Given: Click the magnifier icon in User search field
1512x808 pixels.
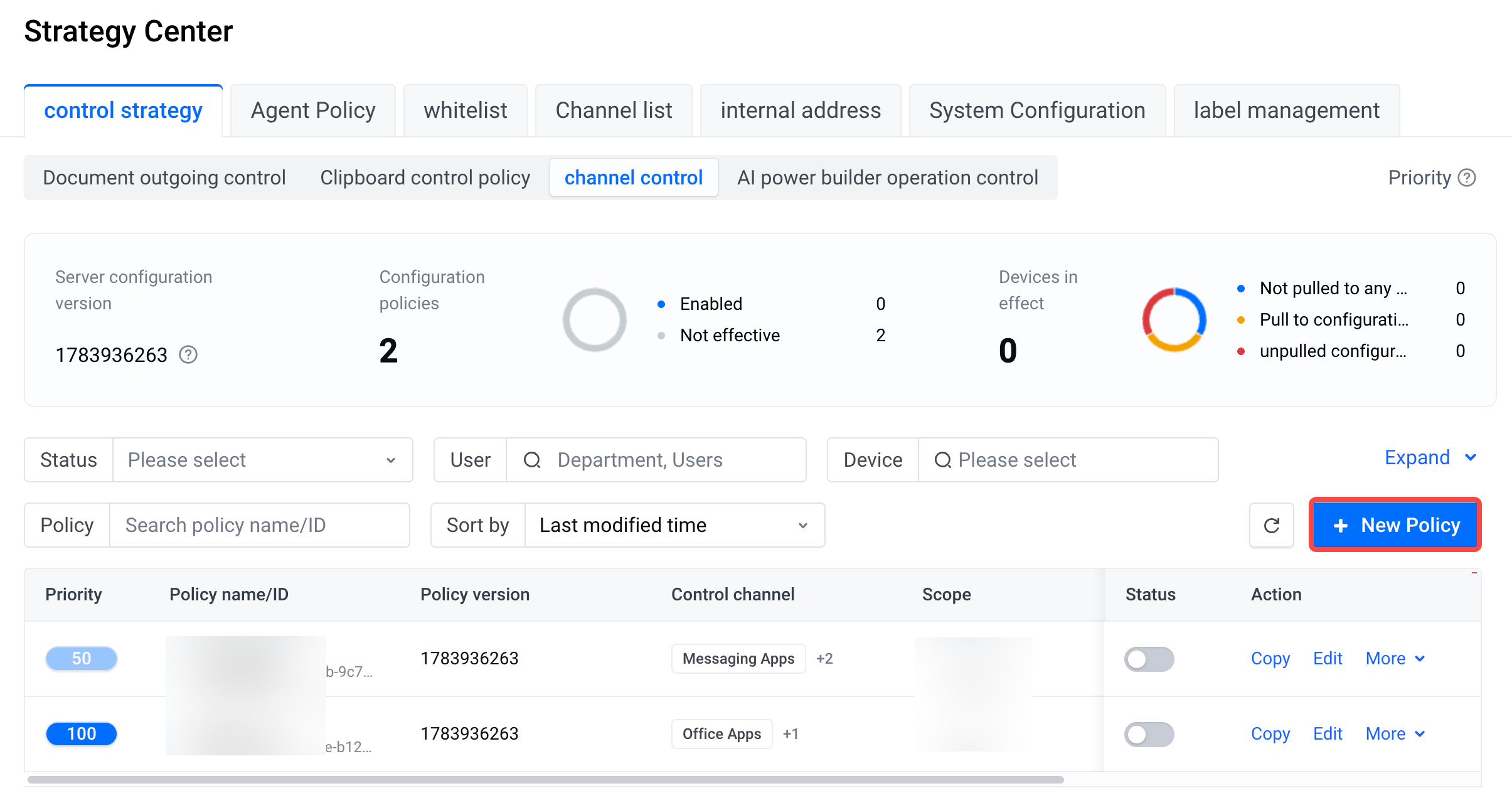Looking at the screenshot, I should coord(532,460).
